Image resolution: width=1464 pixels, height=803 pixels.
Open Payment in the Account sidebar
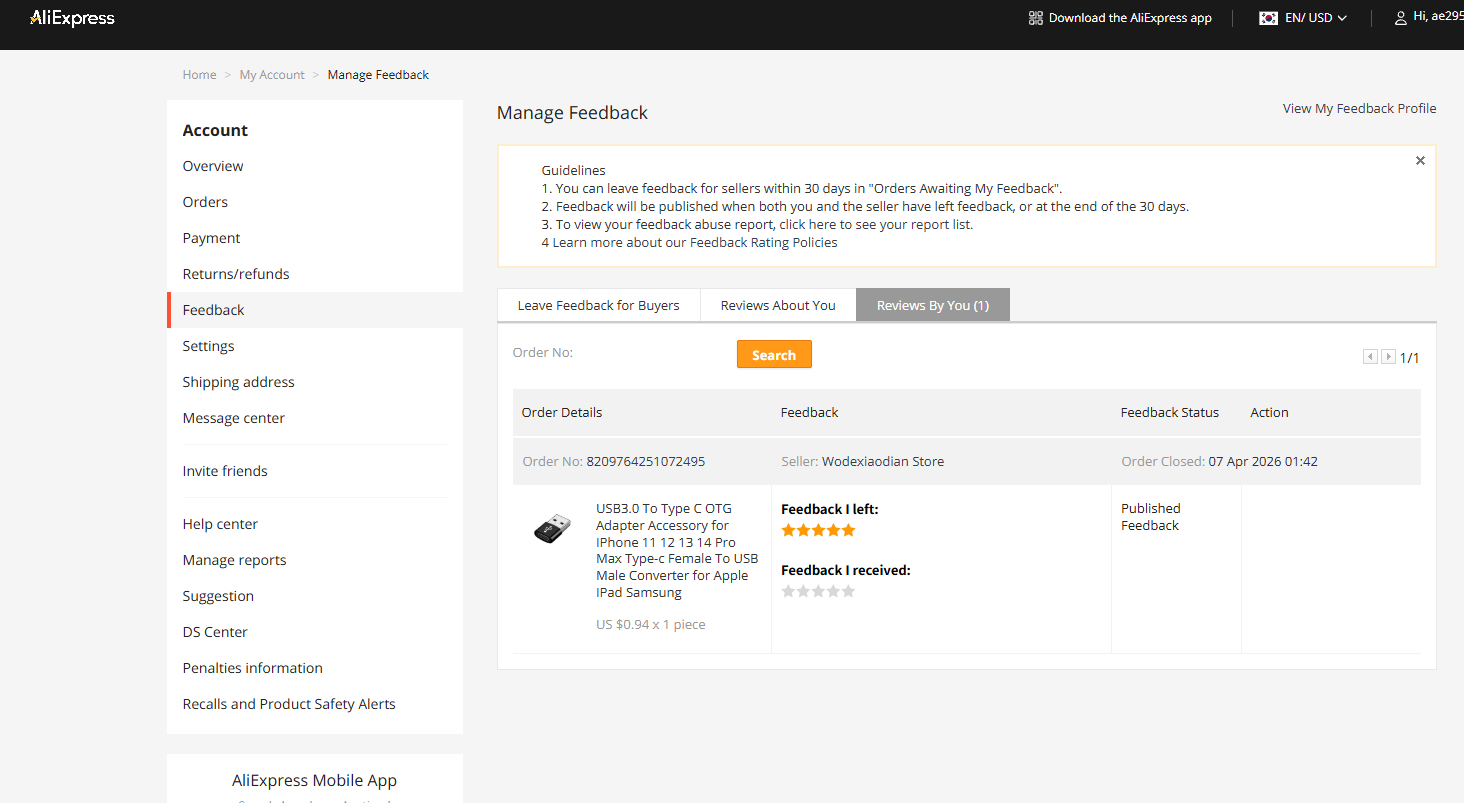click(211, 238)
